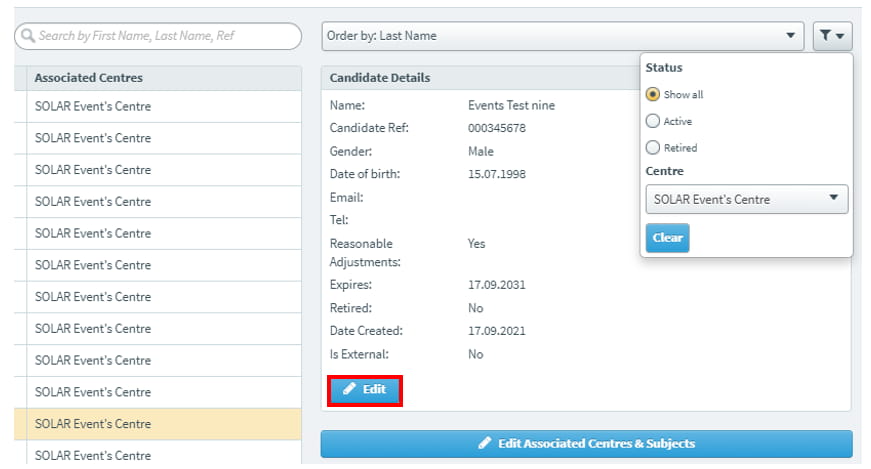871x469 pixels.
Task: Click the date created 17.09.2021
Action: pos(496,331)
